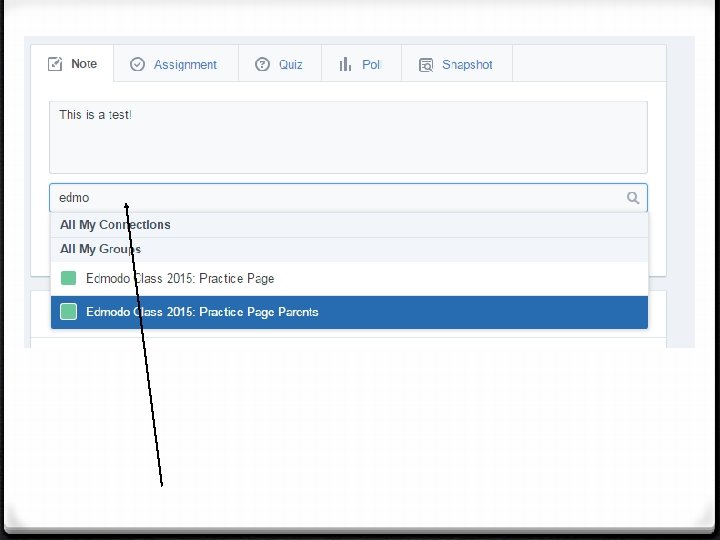Viewport: 720px width, 540px height.
Task: Click the Snapshot icon
Action: [x=426, y=65]
